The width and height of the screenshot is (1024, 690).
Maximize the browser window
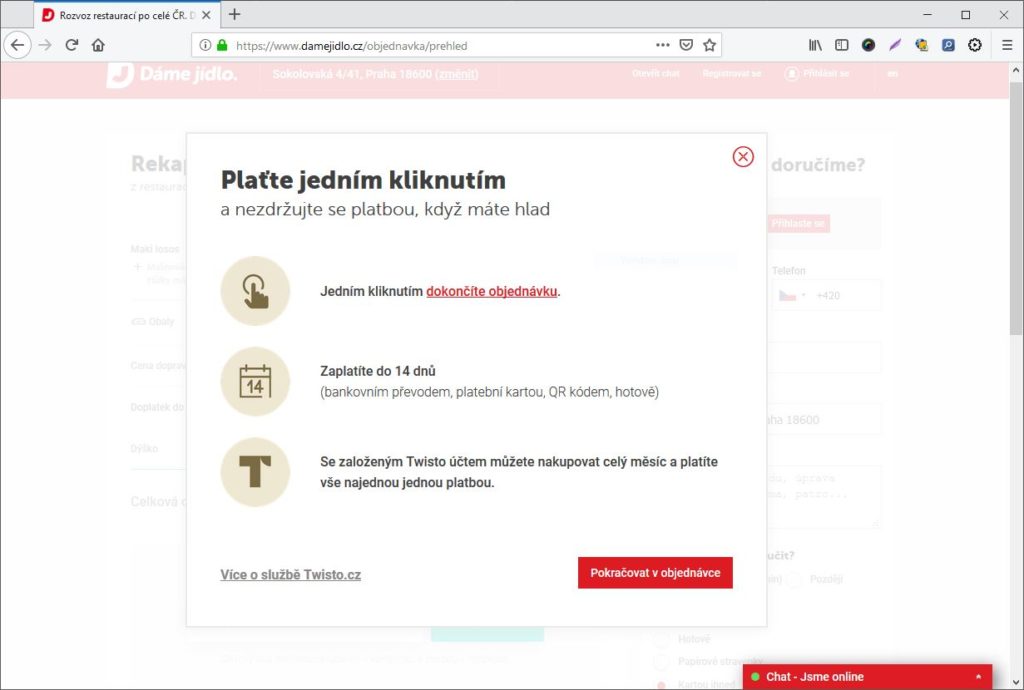pos(965,14)
